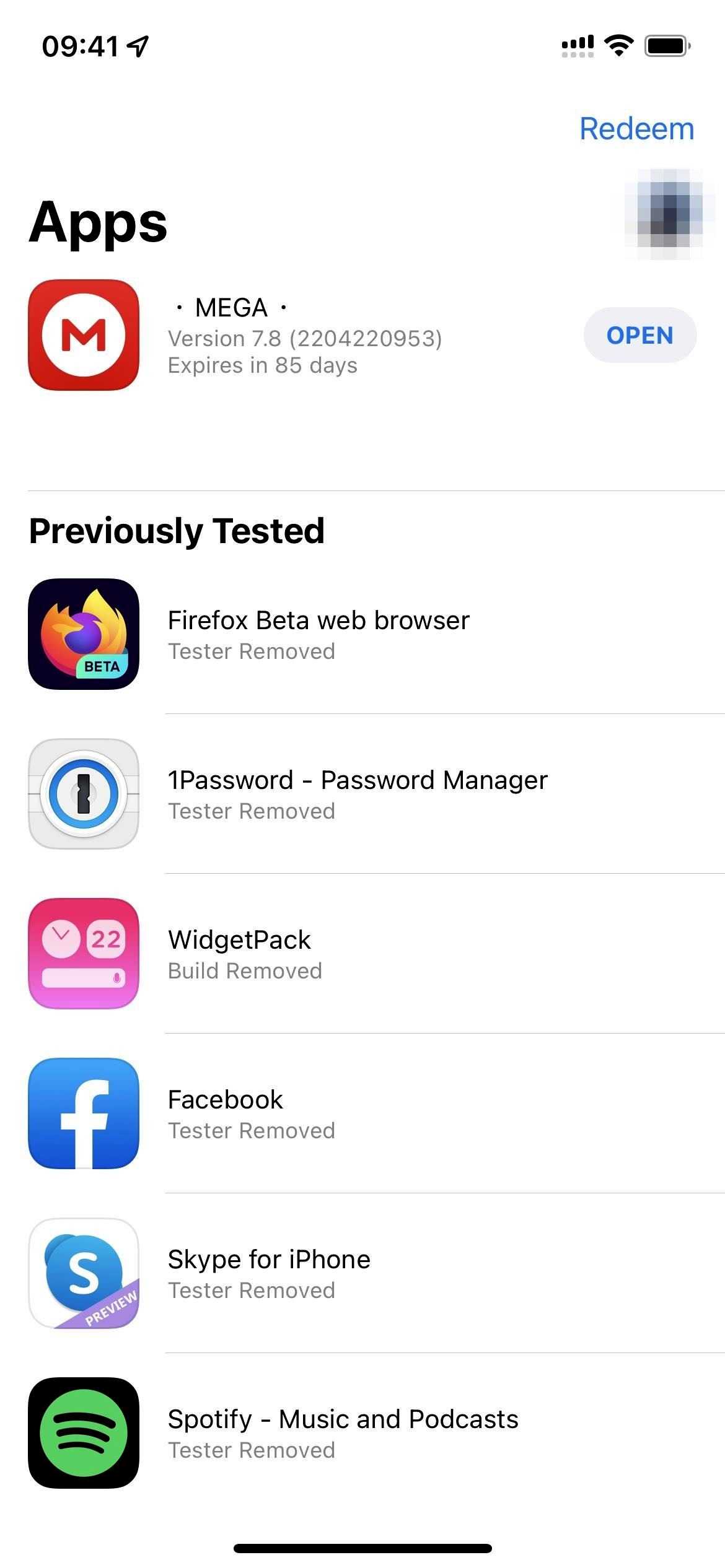725x1568 pixels.
Task: Tap the Redeem link
Action: (x=636, y=129)
